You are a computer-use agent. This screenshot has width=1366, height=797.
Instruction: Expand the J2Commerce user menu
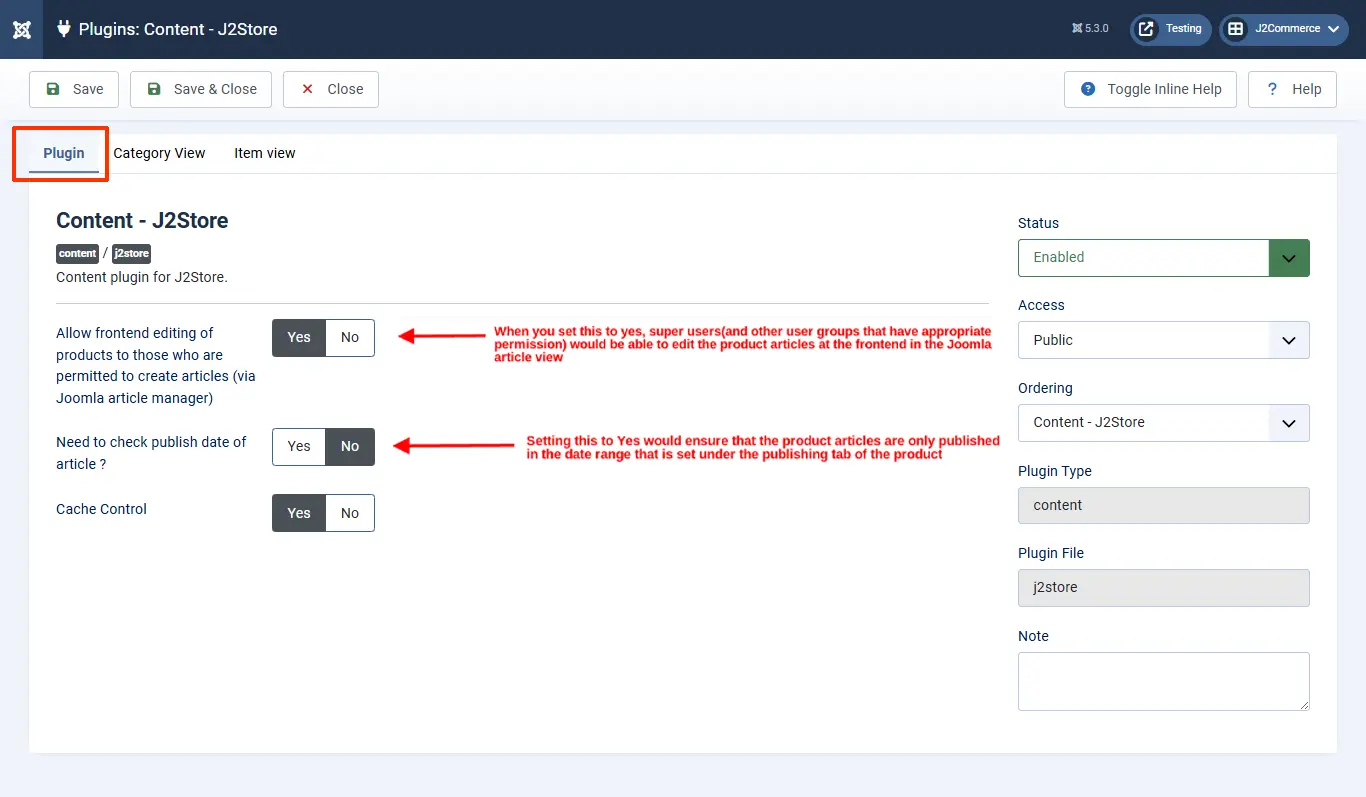[x=1284, y=29]
